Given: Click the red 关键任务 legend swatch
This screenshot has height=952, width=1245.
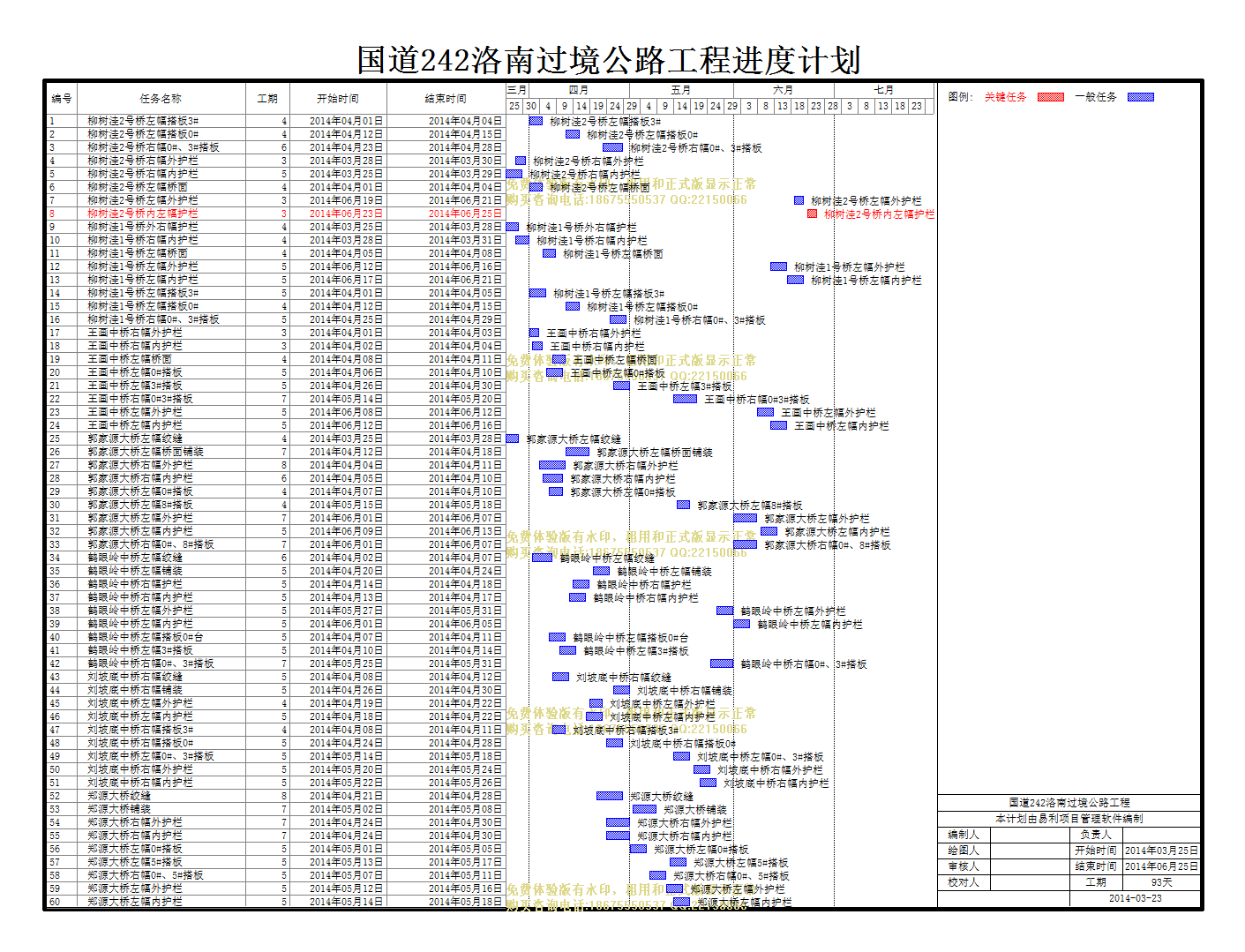Looking at the screenshot, I should (1050, 97).
